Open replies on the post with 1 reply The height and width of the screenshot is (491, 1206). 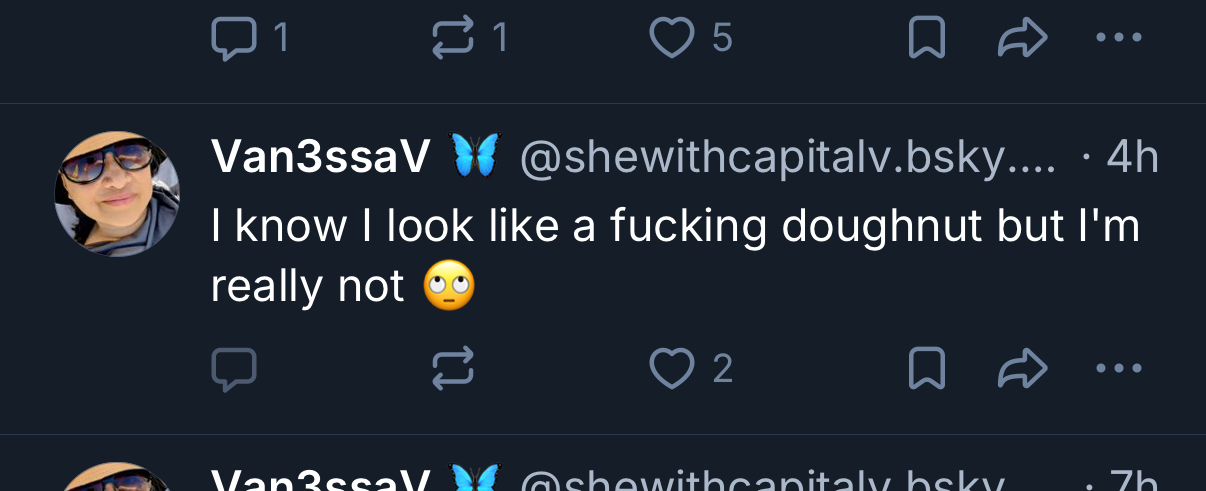pyautogui.click(x=235, y=39)
